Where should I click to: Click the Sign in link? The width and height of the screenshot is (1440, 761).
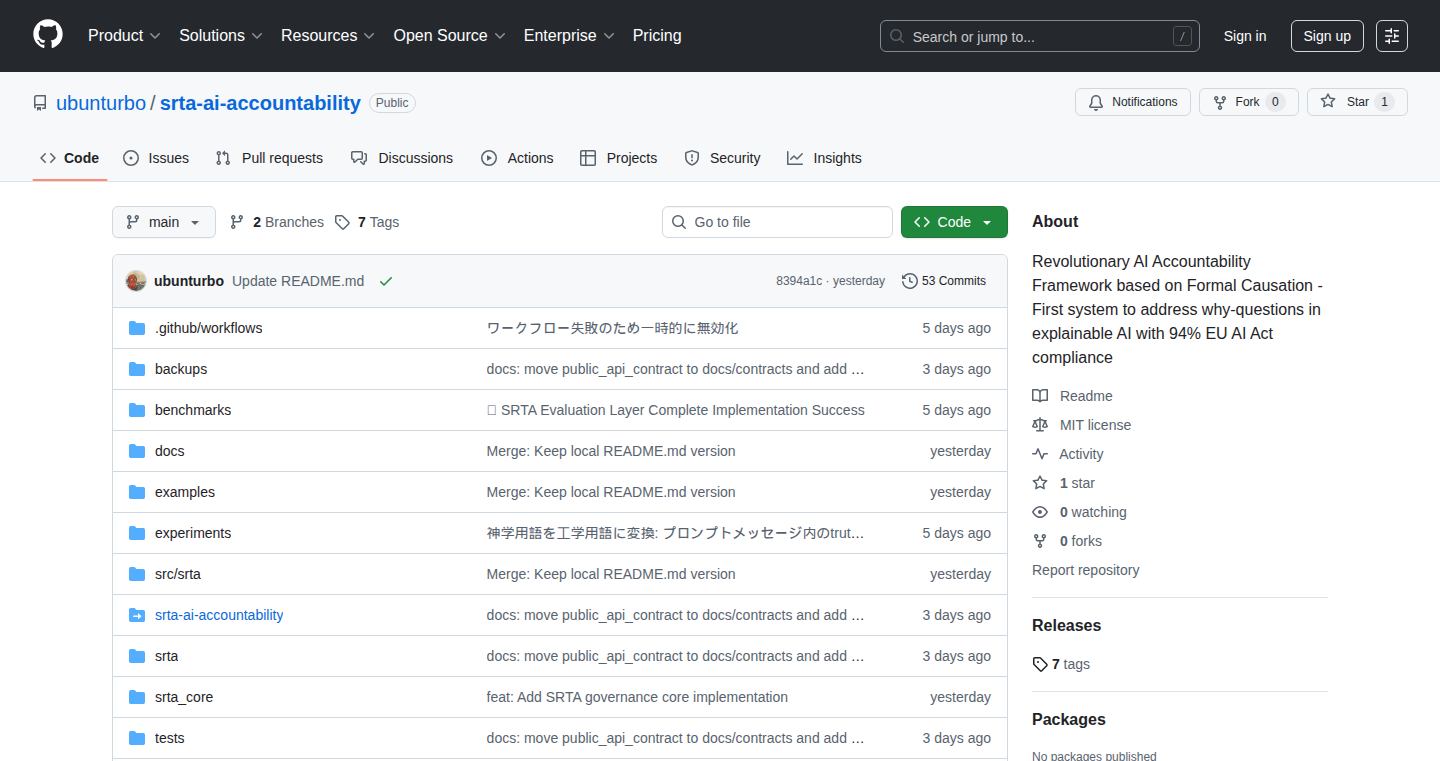[x=1245, y=36]
